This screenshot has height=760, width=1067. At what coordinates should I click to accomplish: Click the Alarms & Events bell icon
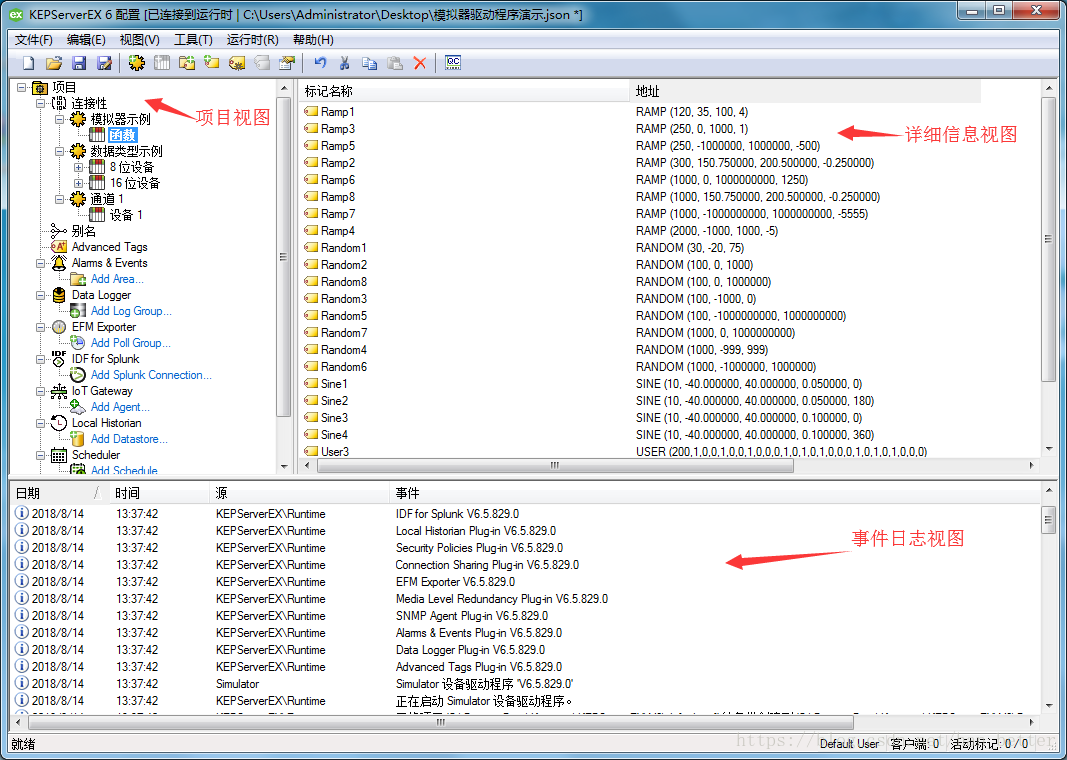pos(59,263)
